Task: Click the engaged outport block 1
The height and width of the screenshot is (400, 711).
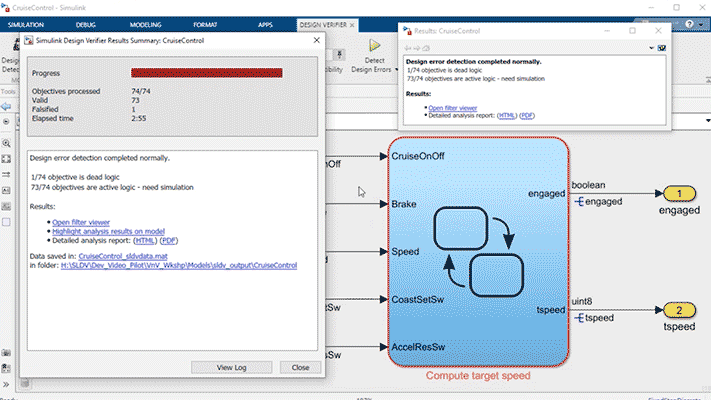Action: point(679,194)
